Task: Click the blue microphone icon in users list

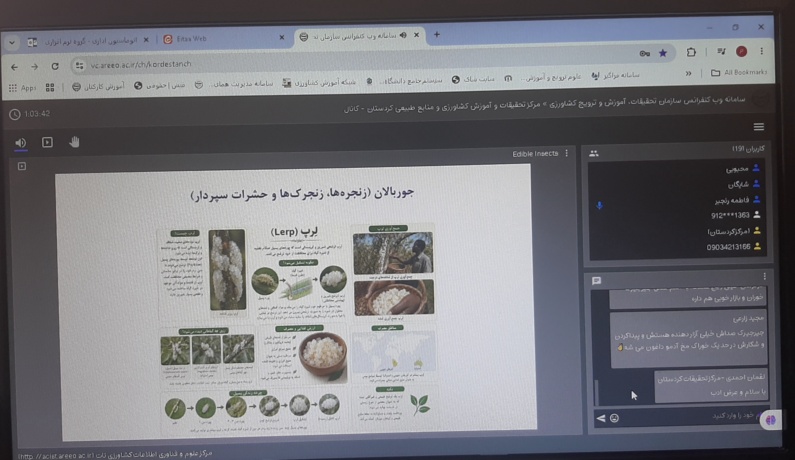Action: tap(600, 205)
